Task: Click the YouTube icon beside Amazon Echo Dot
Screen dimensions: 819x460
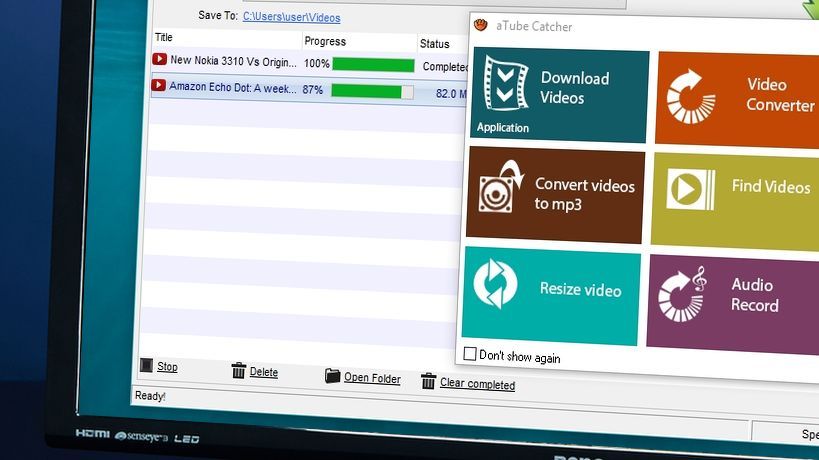Action: [x=158, y=85]
